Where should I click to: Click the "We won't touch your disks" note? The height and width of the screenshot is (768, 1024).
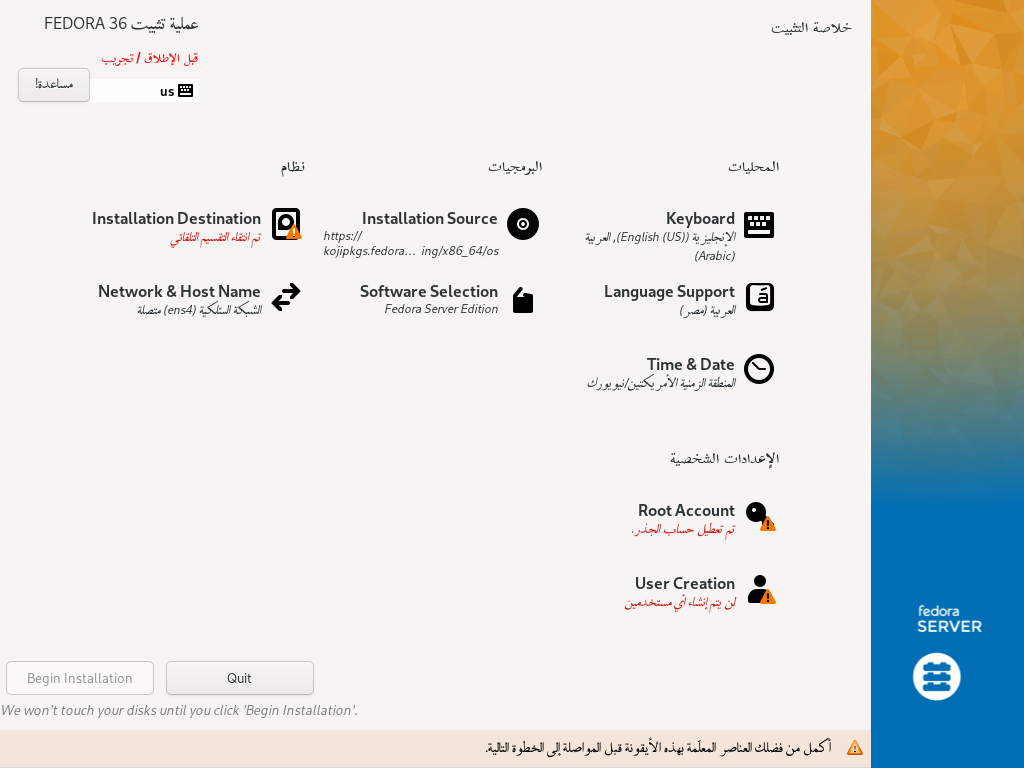click(x=180, y=711)
